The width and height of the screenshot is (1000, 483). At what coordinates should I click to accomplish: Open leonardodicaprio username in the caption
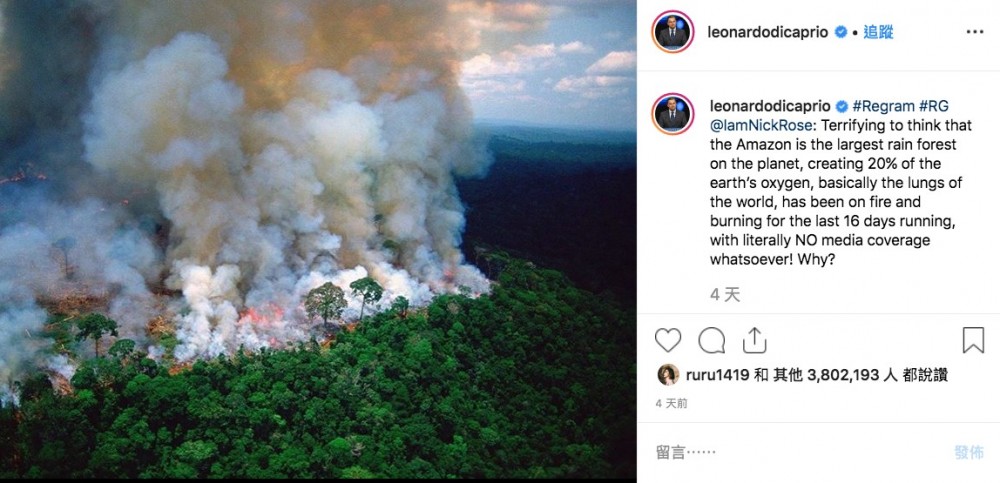pos(769,107)
